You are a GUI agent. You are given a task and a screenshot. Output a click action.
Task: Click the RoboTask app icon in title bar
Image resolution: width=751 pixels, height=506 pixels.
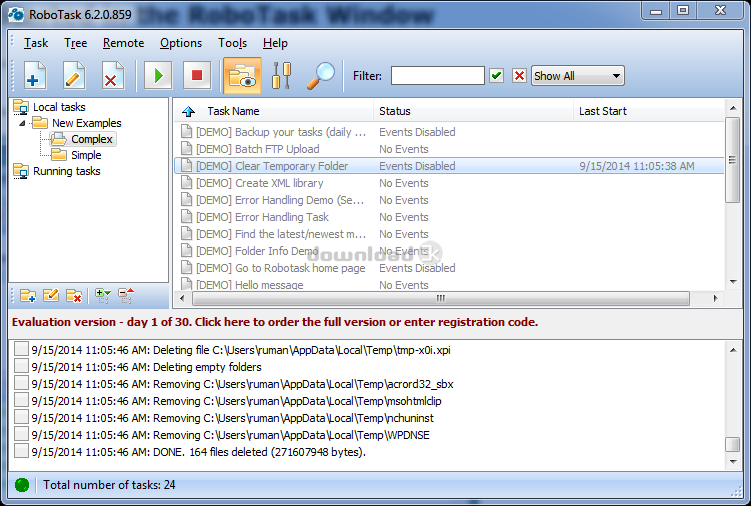(16, 14)
